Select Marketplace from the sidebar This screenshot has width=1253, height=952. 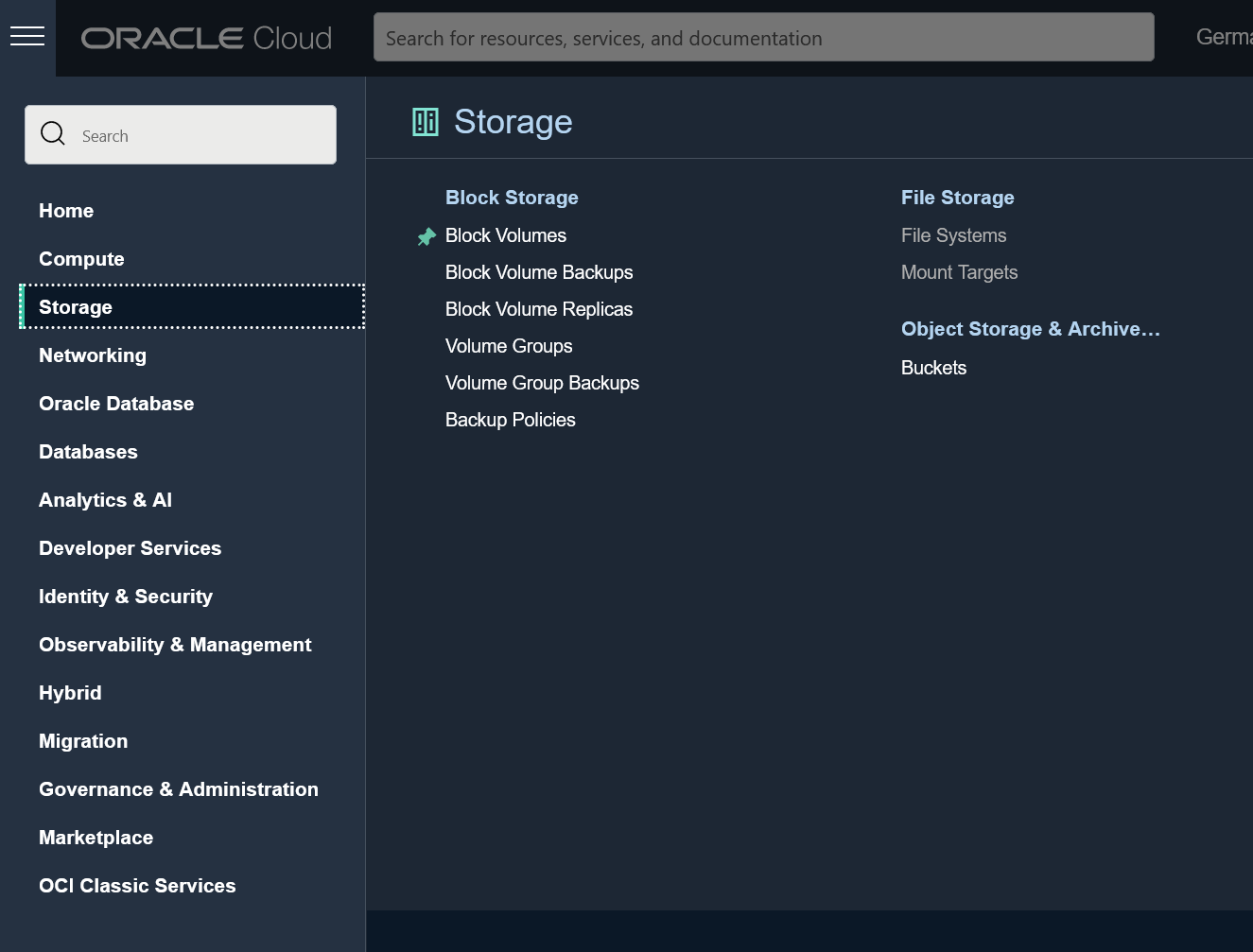tap(96, 837)
